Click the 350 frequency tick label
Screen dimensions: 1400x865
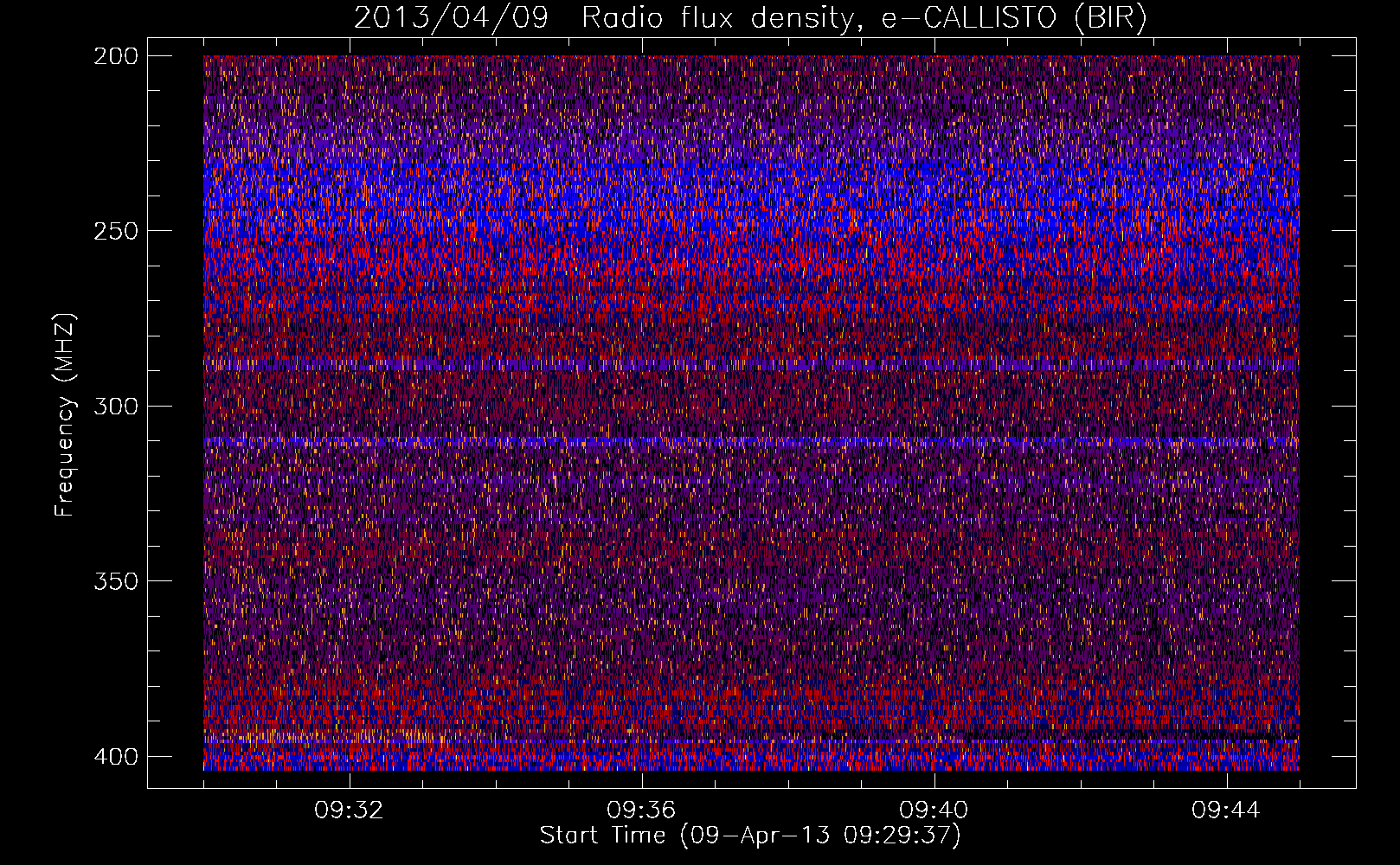click(115, 581)
